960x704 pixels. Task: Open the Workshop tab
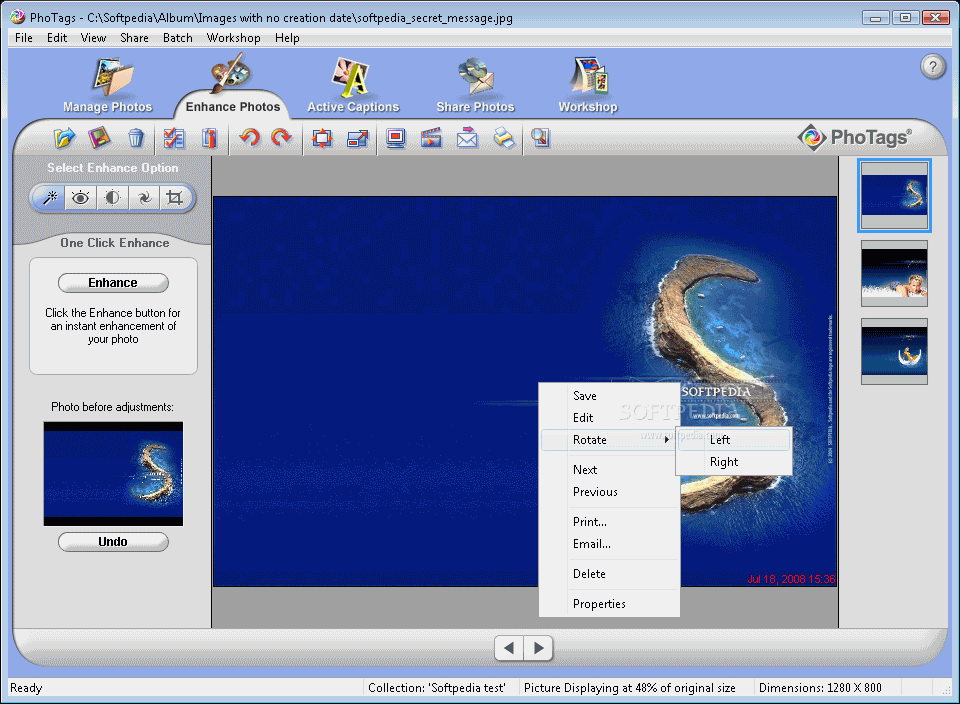point(588,86)
